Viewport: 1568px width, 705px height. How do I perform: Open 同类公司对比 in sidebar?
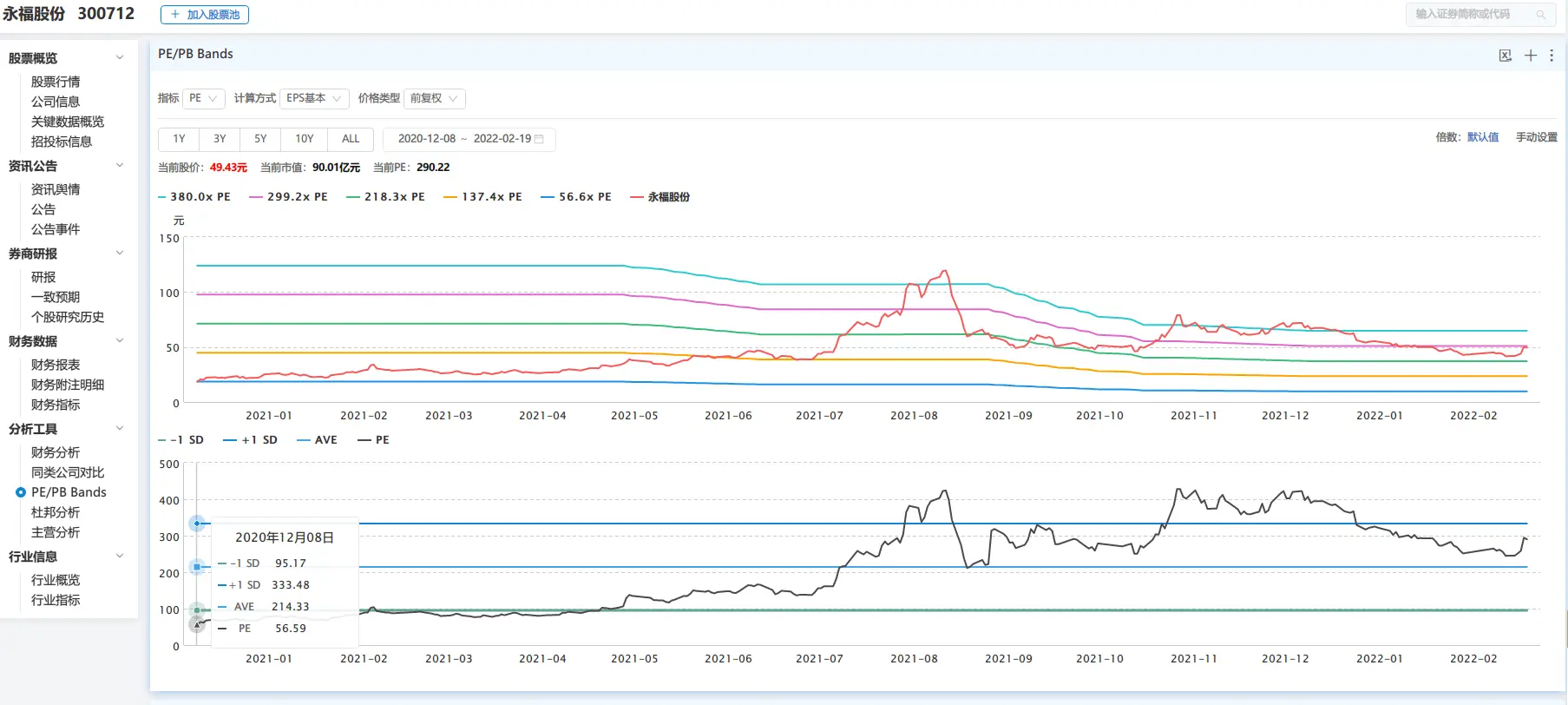coord(68,472)
